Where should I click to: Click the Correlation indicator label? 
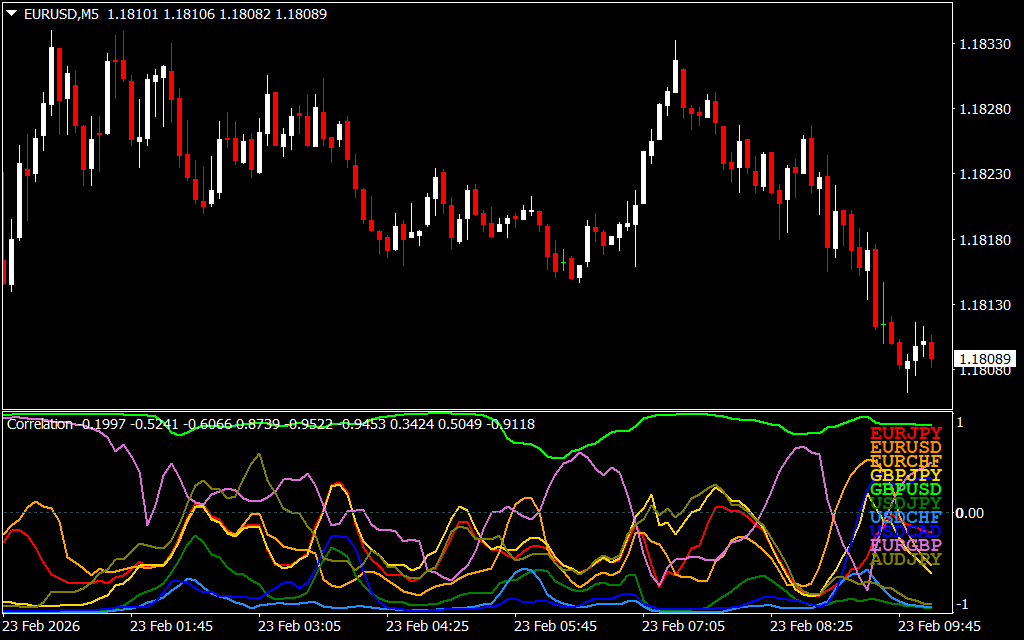pyautogui.click(x=40, y=424)
